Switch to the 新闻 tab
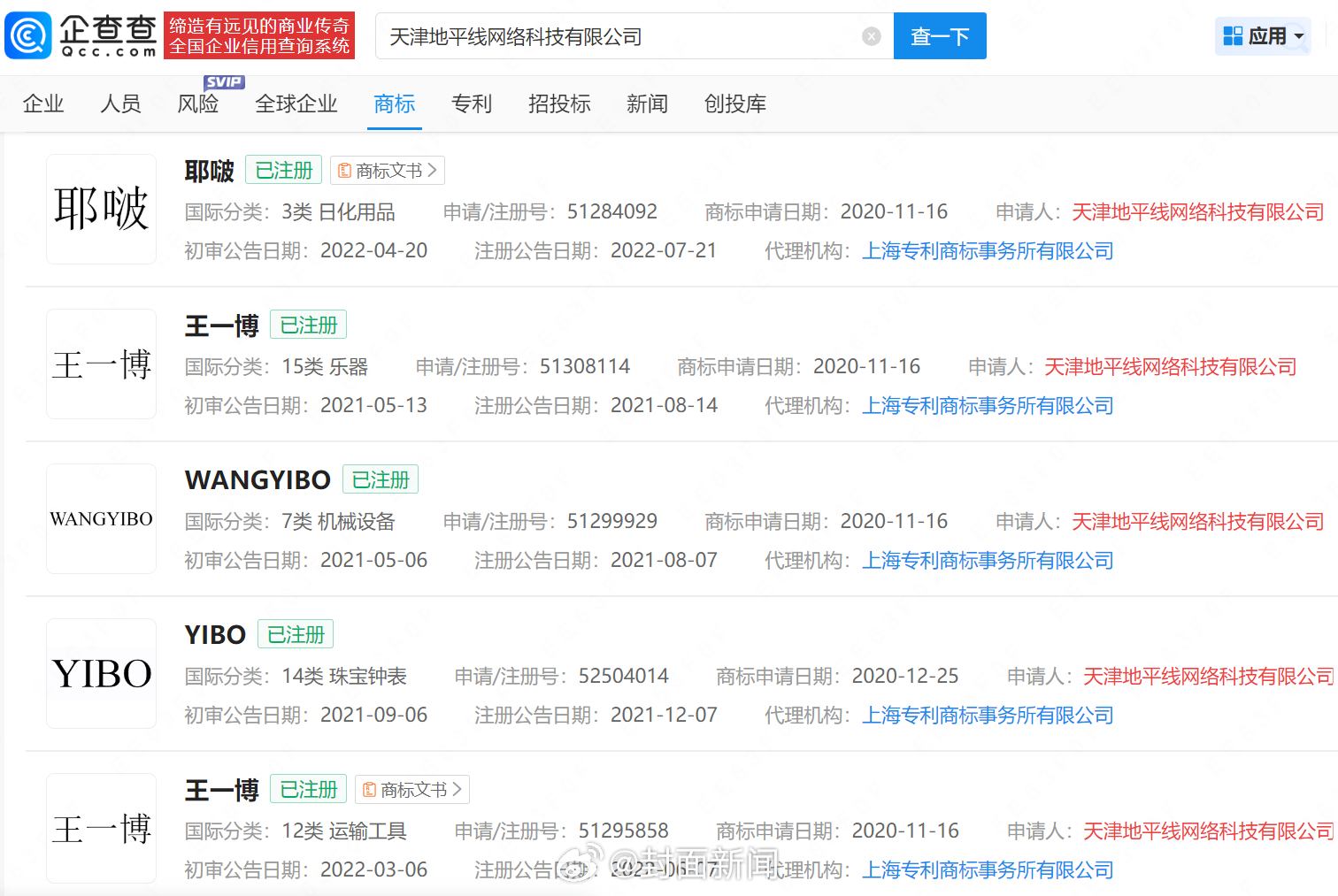 point(647,103)
